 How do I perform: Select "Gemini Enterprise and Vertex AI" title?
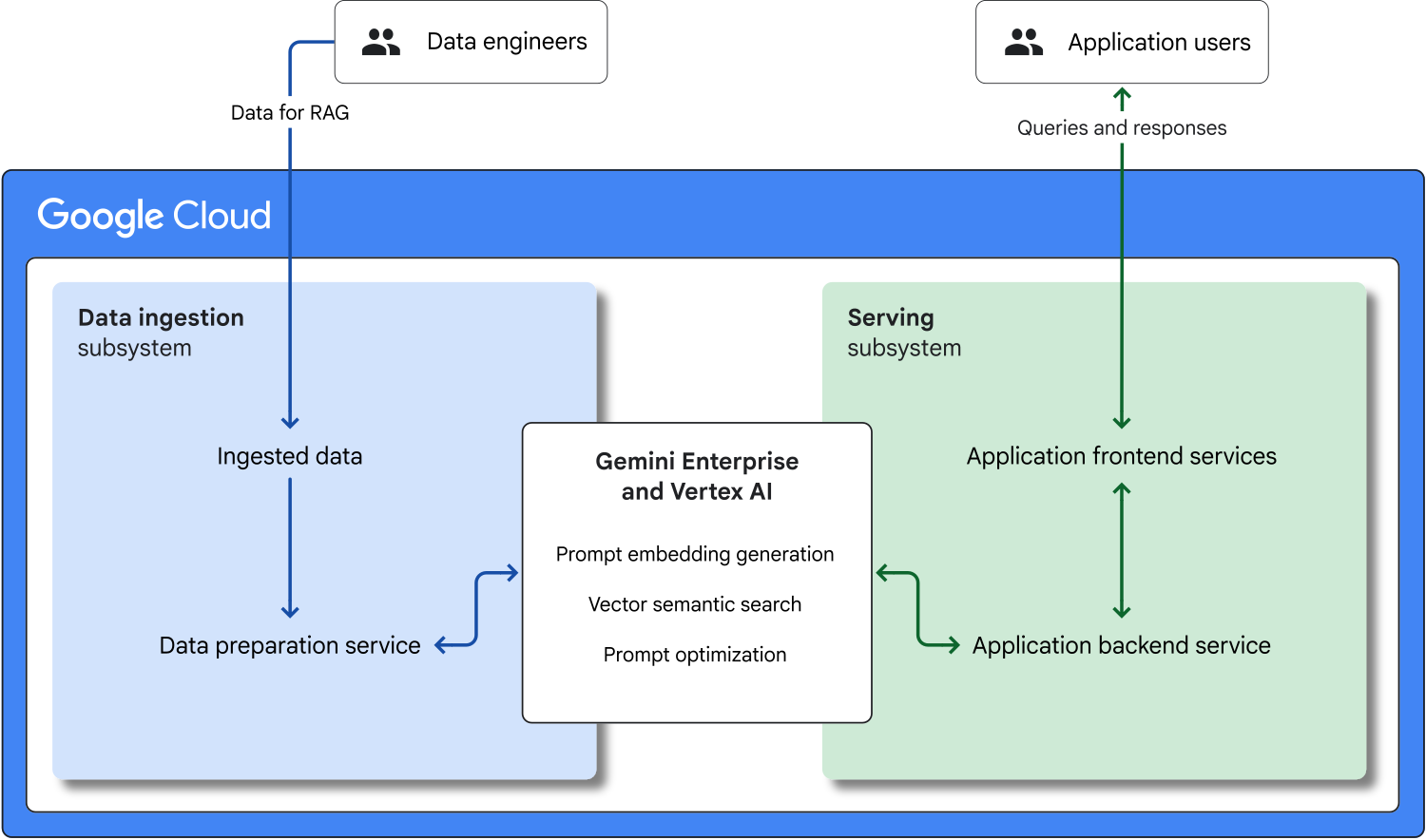pos(697,476)
